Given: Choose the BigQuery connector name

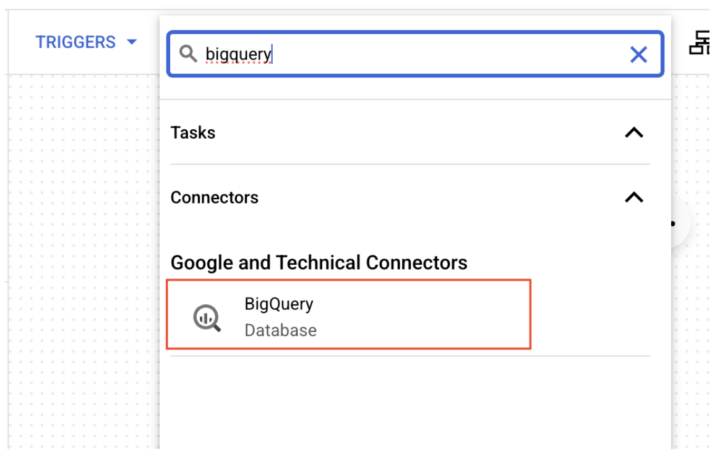Looking at the screenshot, I should [x=279, y=304].
